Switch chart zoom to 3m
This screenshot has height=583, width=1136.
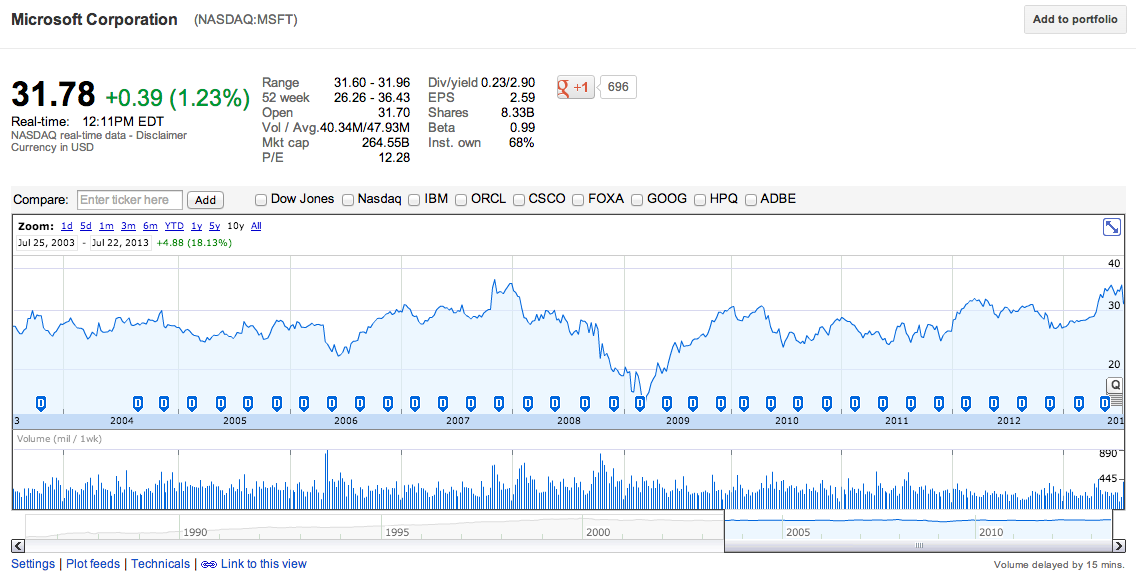(128, 226)
